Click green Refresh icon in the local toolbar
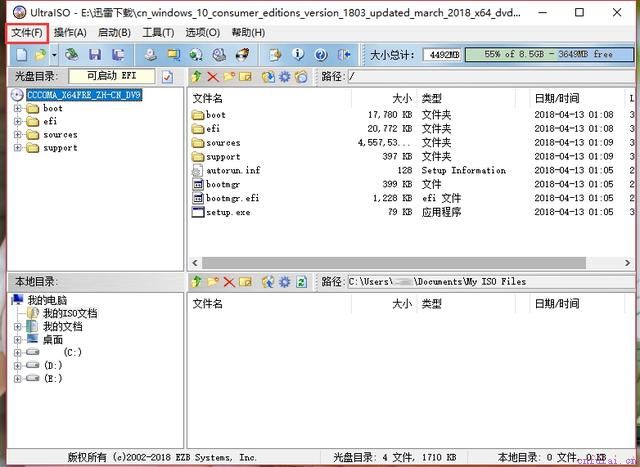Viewport: 640px width, 467px height. coord(302,281)
